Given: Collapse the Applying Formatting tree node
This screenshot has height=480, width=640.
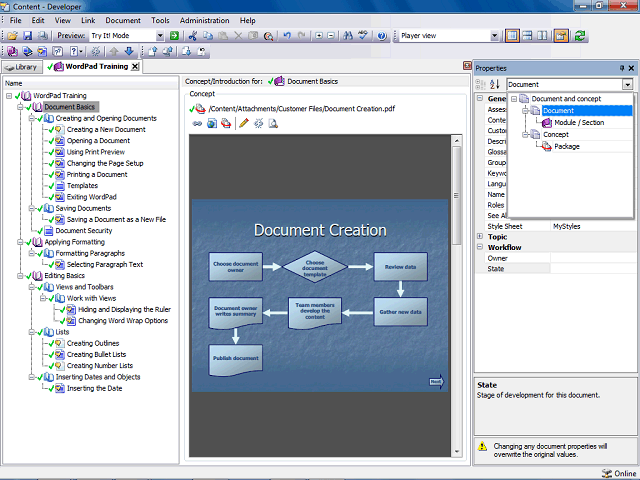Looking at the screenshot, I should pos(20,242).
